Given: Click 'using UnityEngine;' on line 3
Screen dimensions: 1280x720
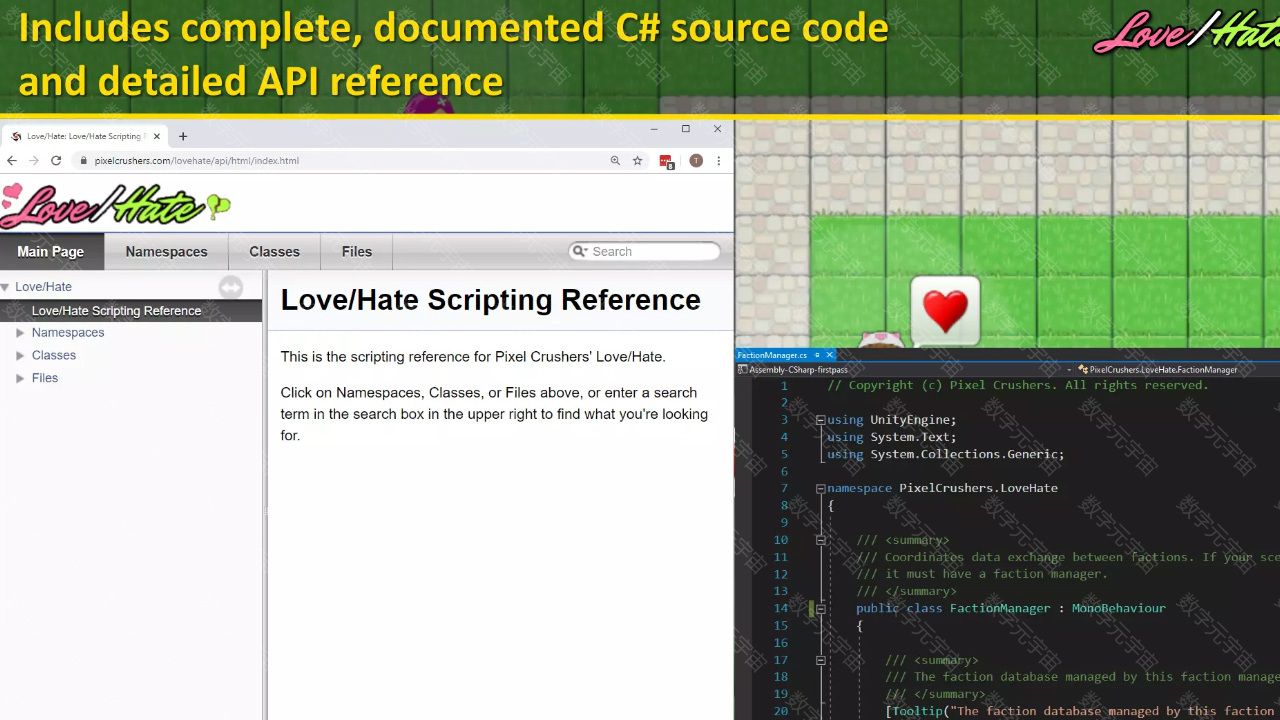Looking at the screenshot, I should [x=891, y=420].
